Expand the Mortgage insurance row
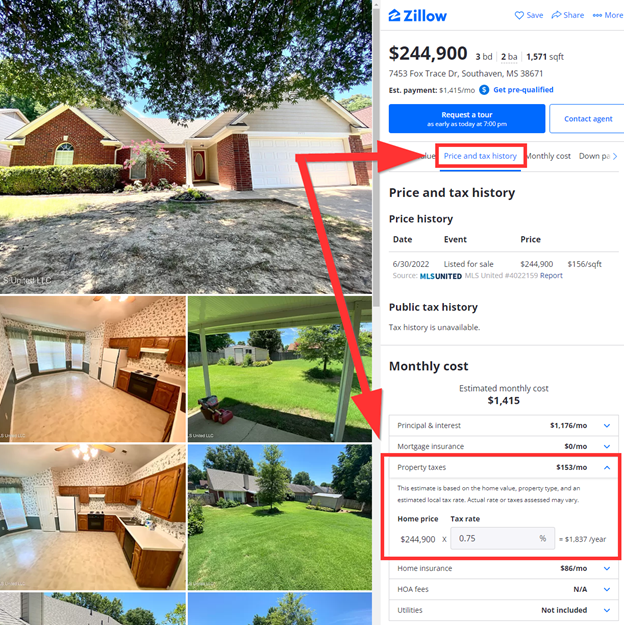The width and height of the screenshot is (624, 625). [x=606, y=446]
